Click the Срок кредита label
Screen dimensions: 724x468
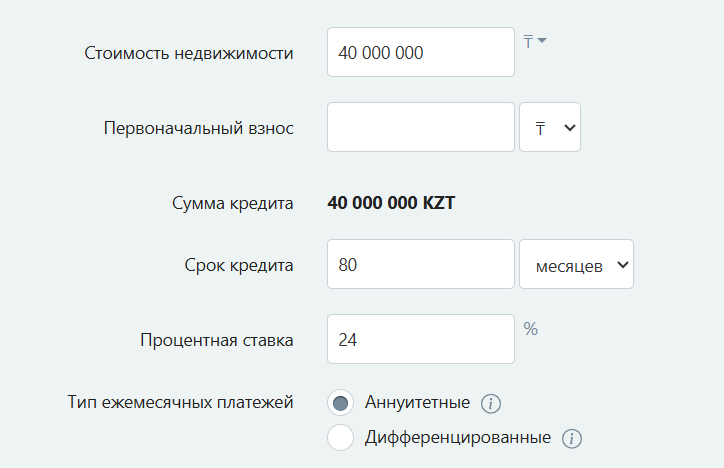tap(238, 265)
